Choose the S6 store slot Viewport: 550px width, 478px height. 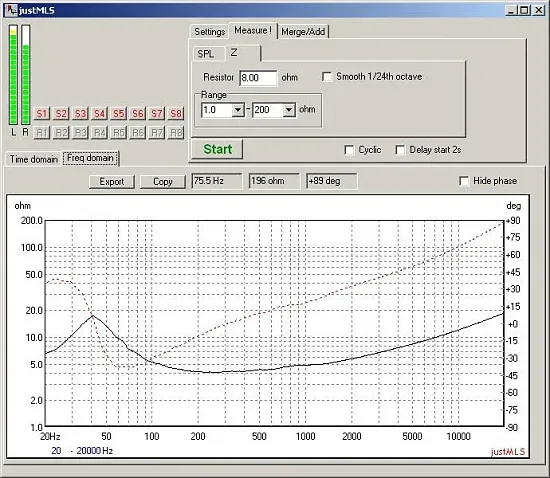(x=138, y=114)
